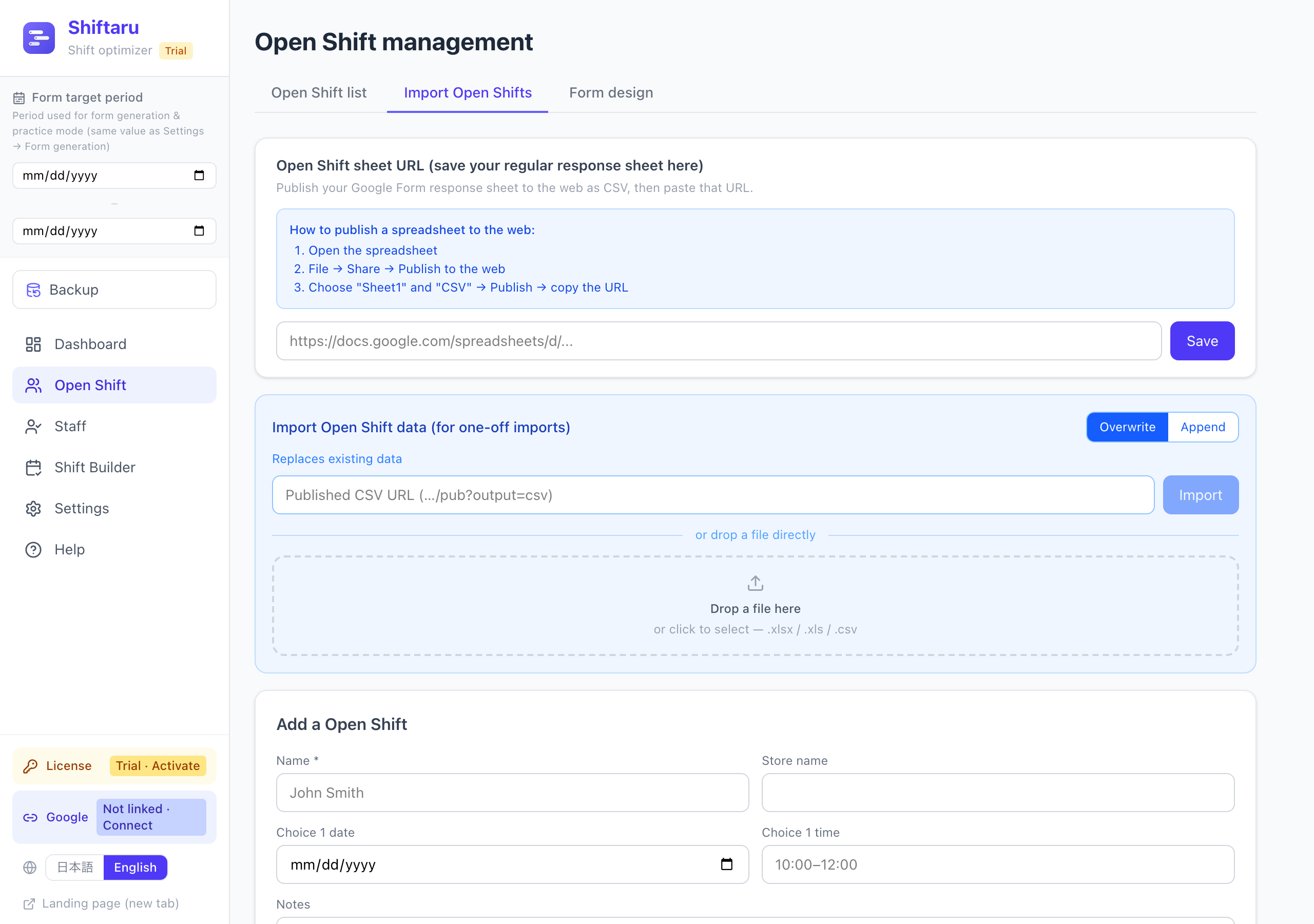Click 'How to publish a spreadsheet to the web:' text
The height and width of the screenshot is (924, 1314).
(x=412, y=230)
